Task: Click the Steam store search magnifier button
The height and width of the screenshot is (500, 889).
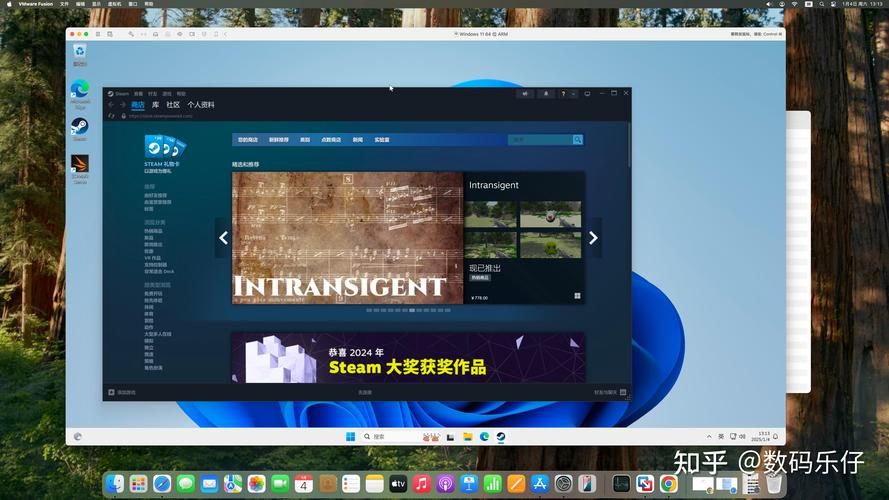Action: 577,139
